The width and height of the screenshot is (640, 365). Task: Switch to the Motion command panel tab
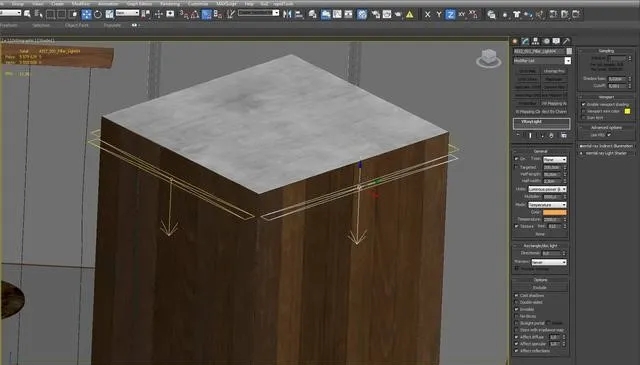click(x=546, y=41)
